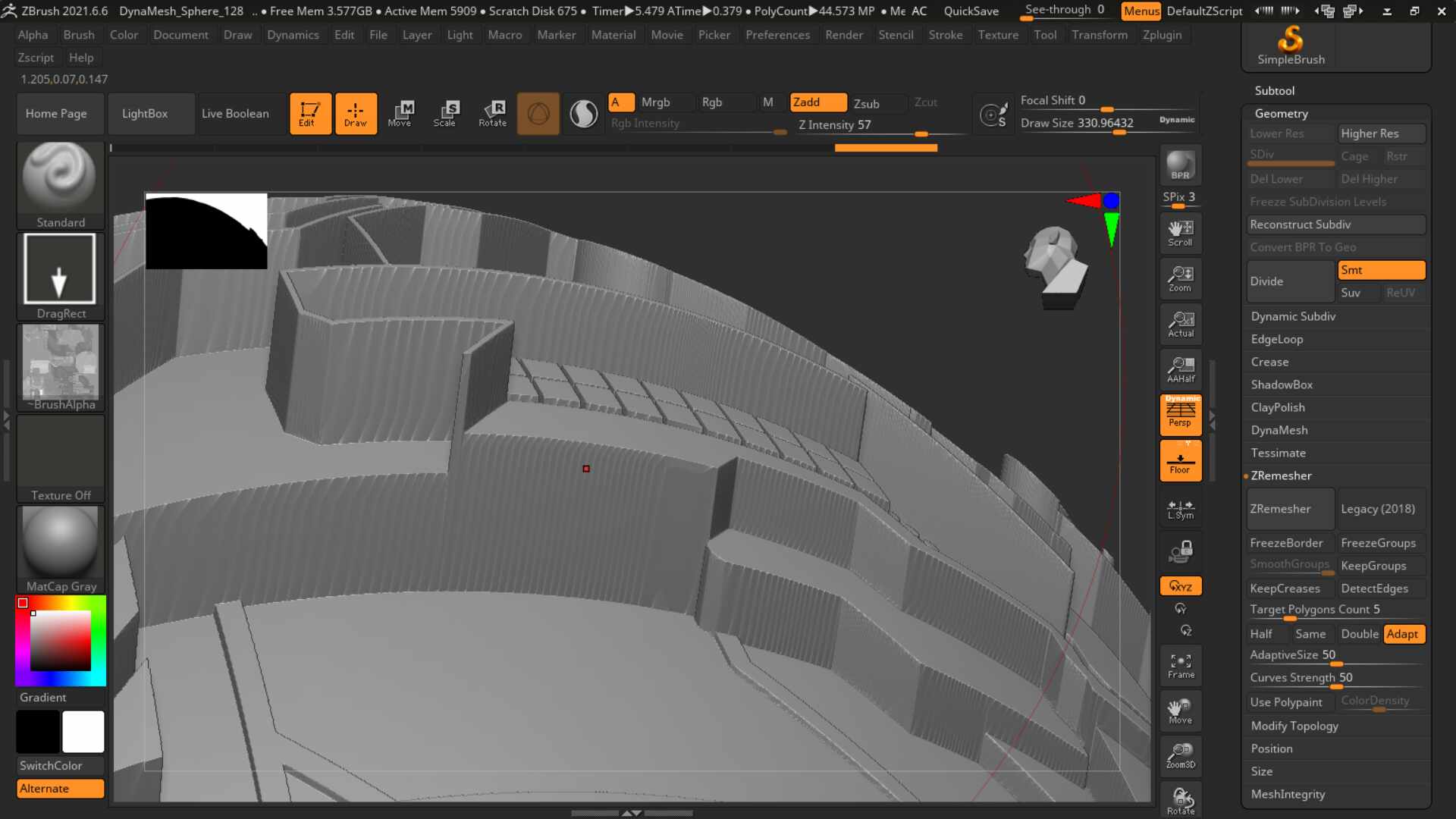
Task: Open the Preferences menu
Action: point(777,35)
